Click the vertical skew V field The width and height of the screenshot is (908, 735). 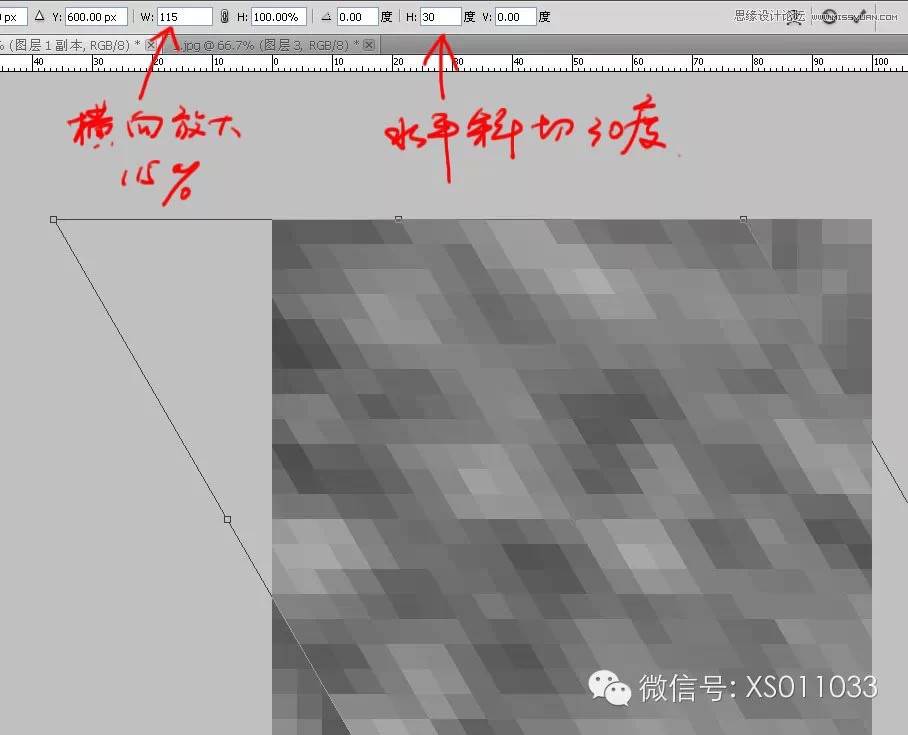tap(515, 17)
